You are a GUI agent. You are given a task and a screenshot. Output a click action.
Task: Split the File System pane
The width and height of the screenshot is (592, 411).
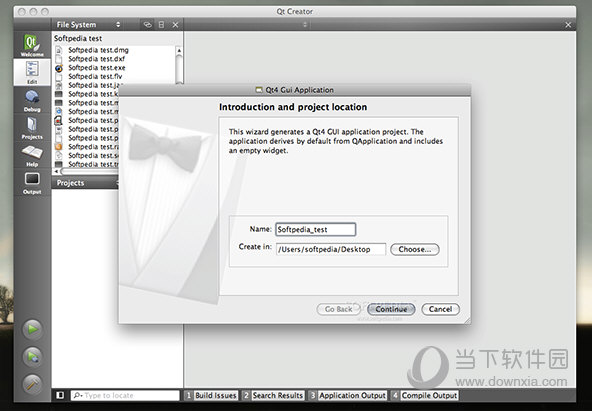[x=161, y=25]
